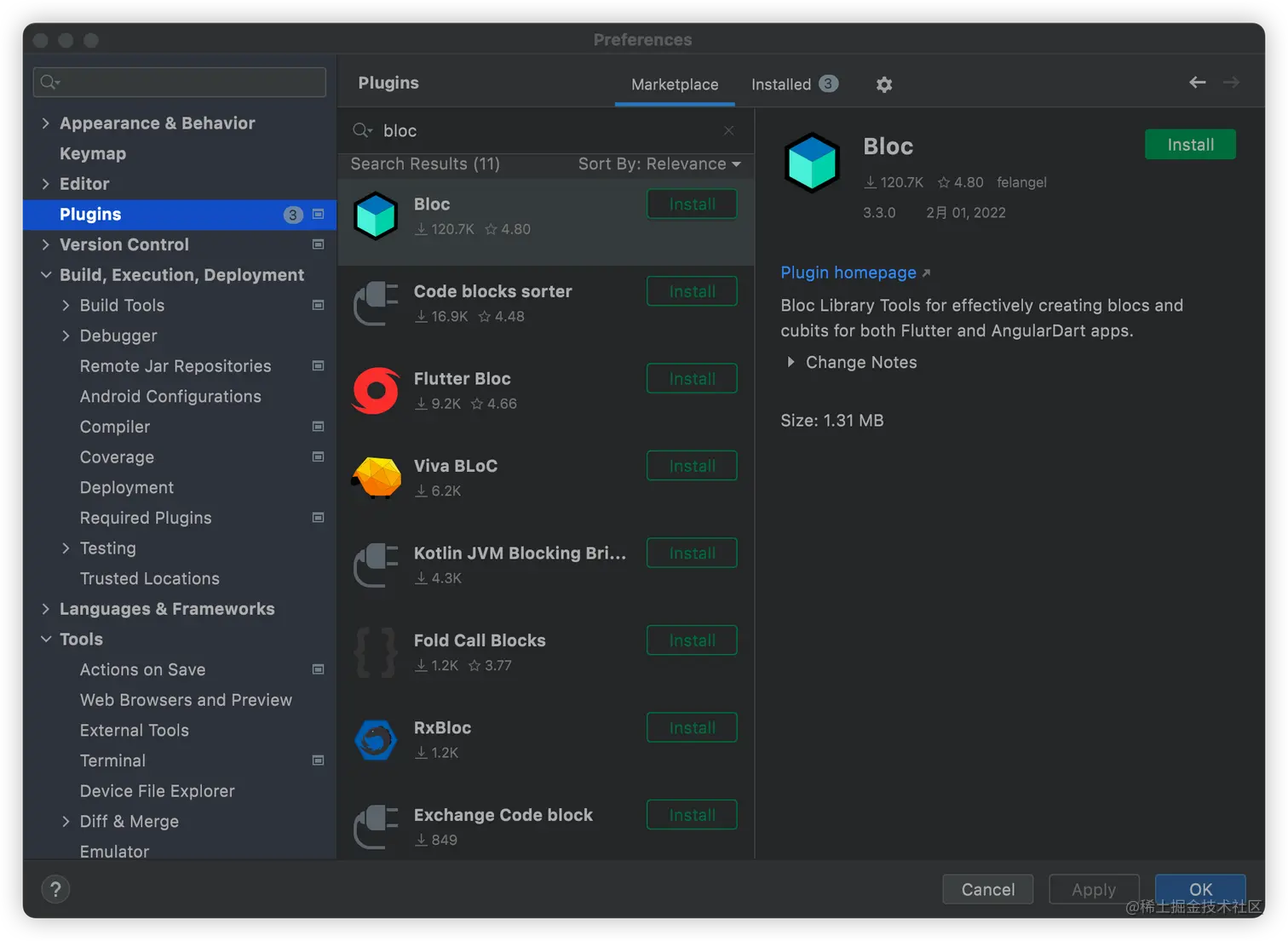Click the magnifier icon in plugin search
1288x941 pixels.
362,130
